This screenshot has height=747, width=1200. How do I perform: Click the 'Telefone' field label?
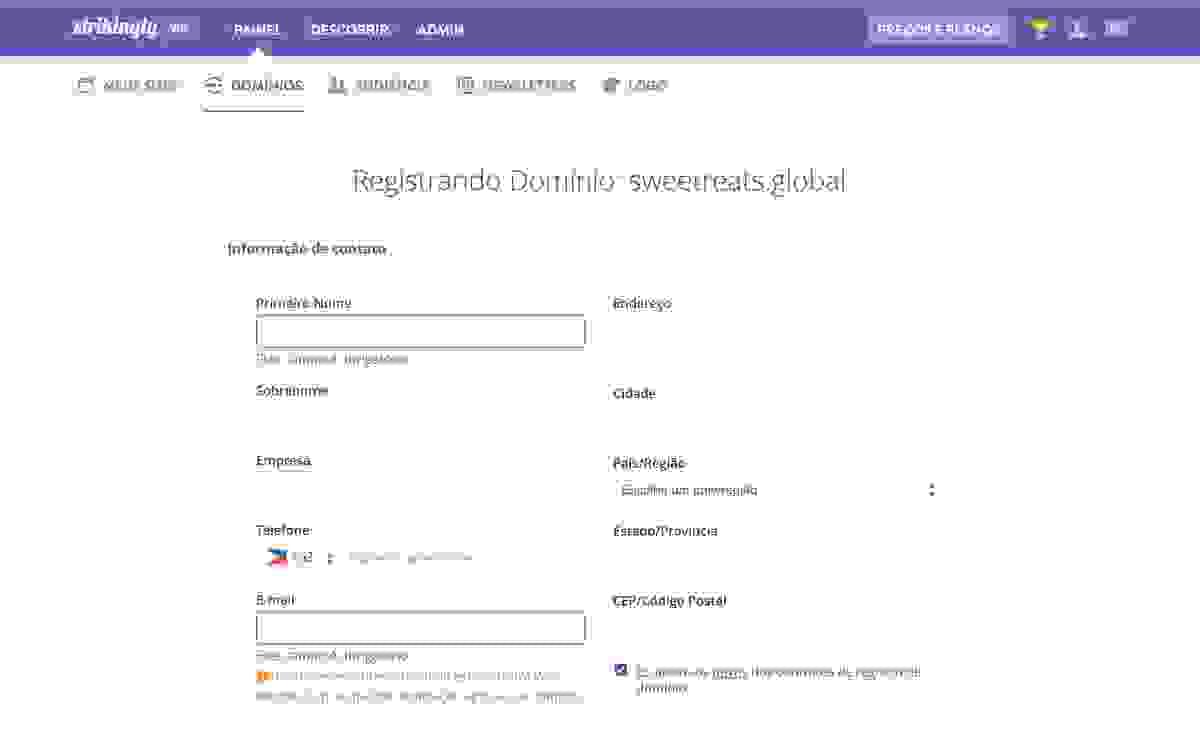pyautogui.click(x=283, y=530)
